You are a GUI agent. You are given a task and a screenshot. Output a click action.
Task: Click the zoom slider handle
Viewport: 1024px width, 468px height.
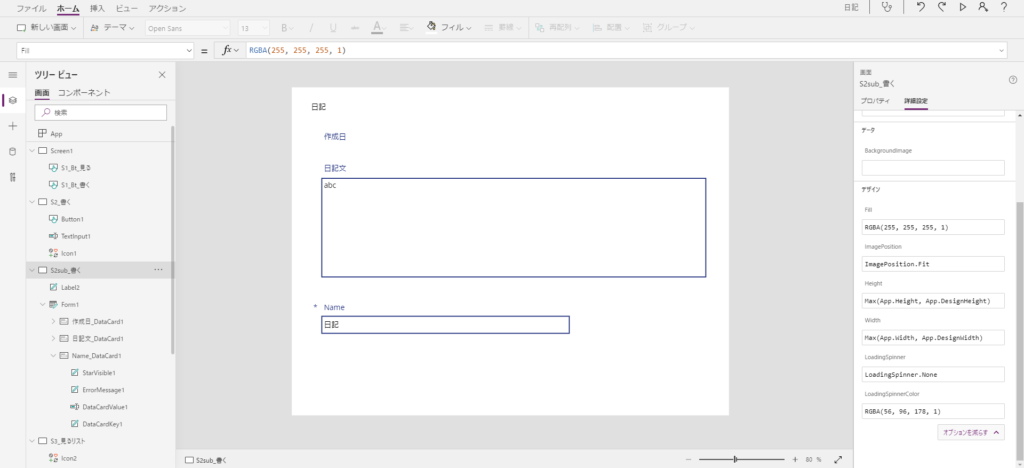point(735,459)
